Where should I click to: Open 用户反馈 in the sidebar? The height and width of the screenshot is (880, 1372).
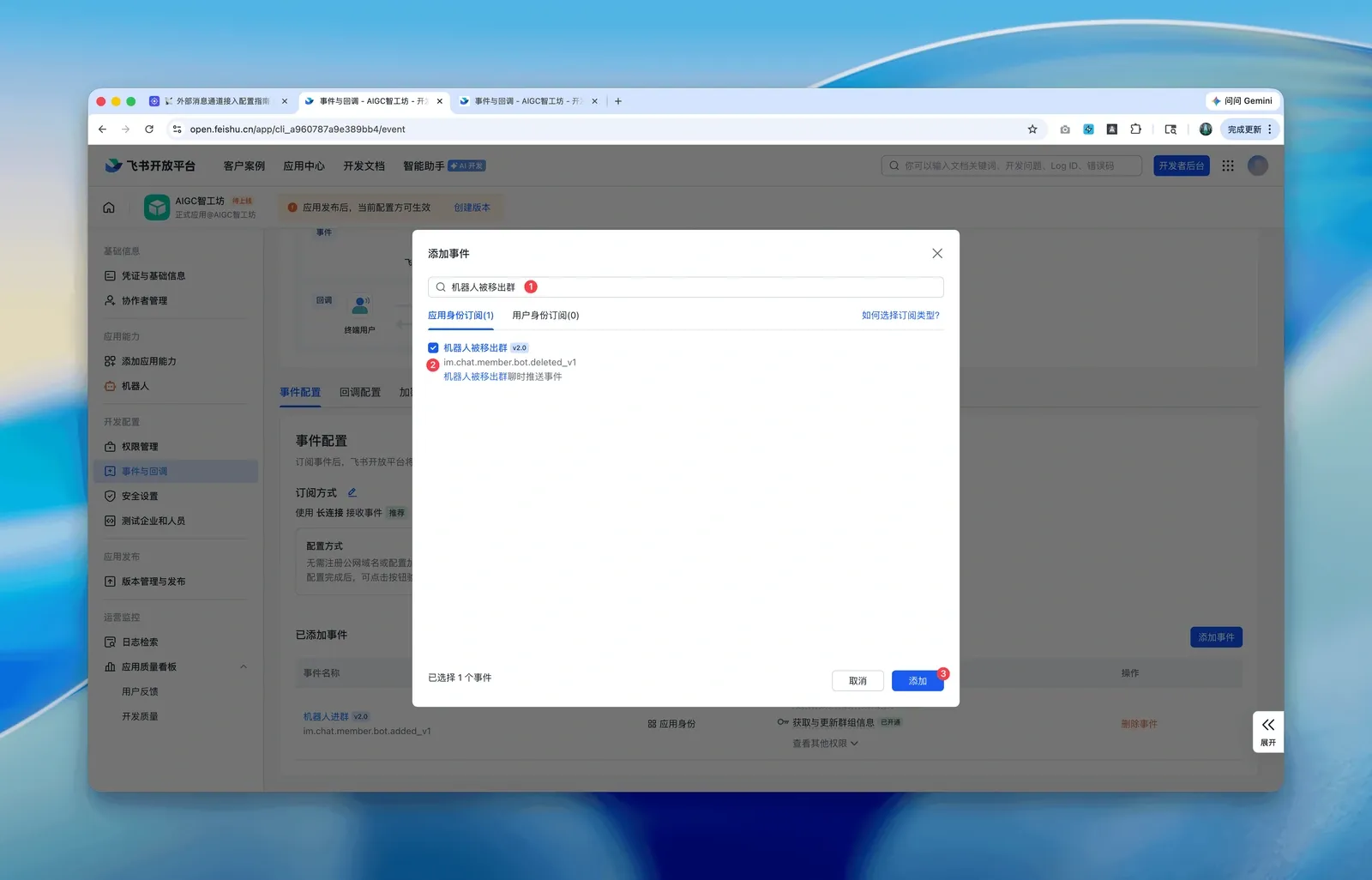point(140,692)
